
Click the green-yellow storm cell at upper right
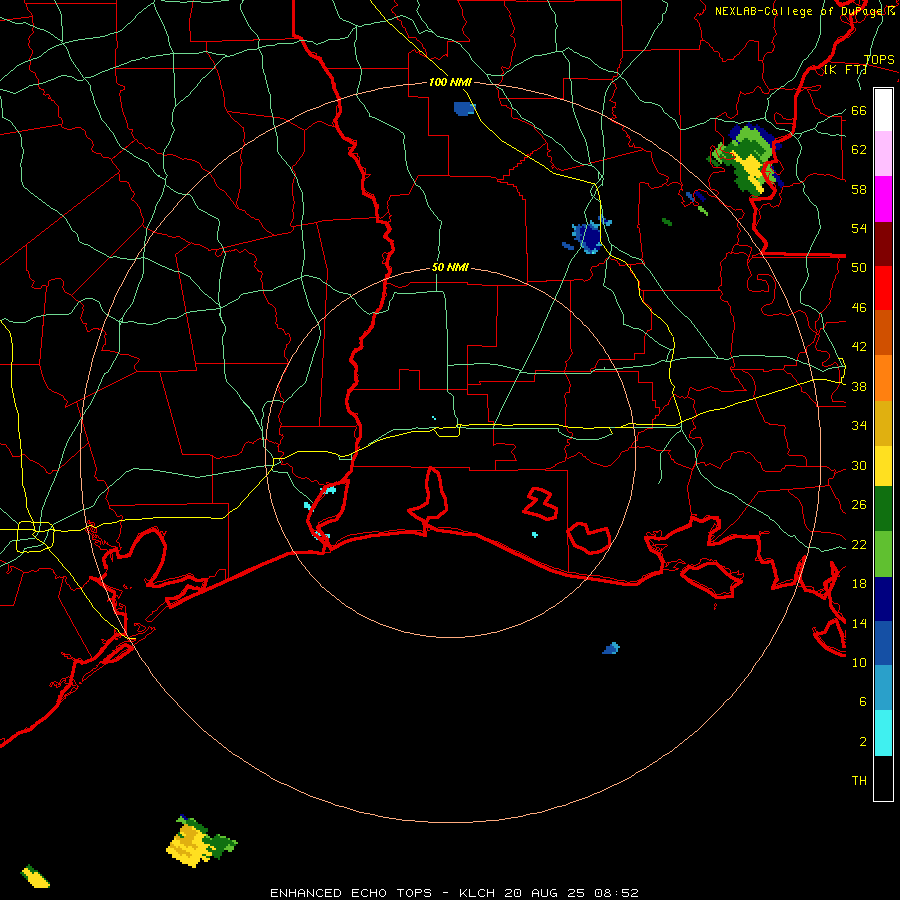coord(746,159)
